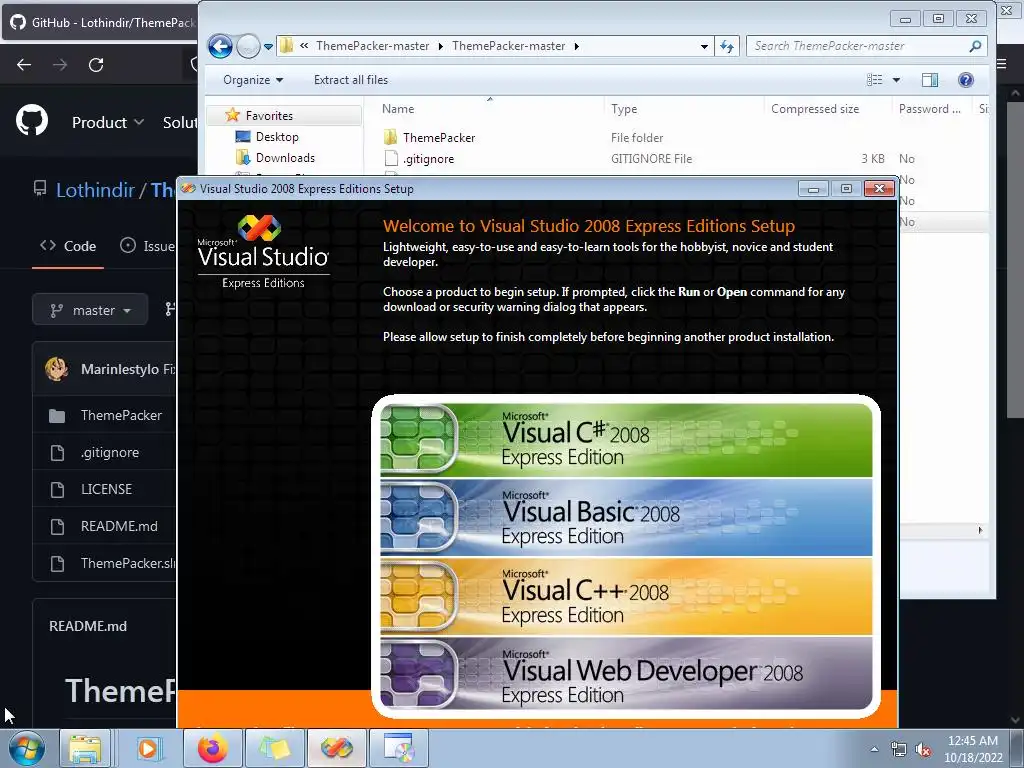1024x768 pixels.
Task: Open LICENSE file on GitHub
Action: (106, 489)
